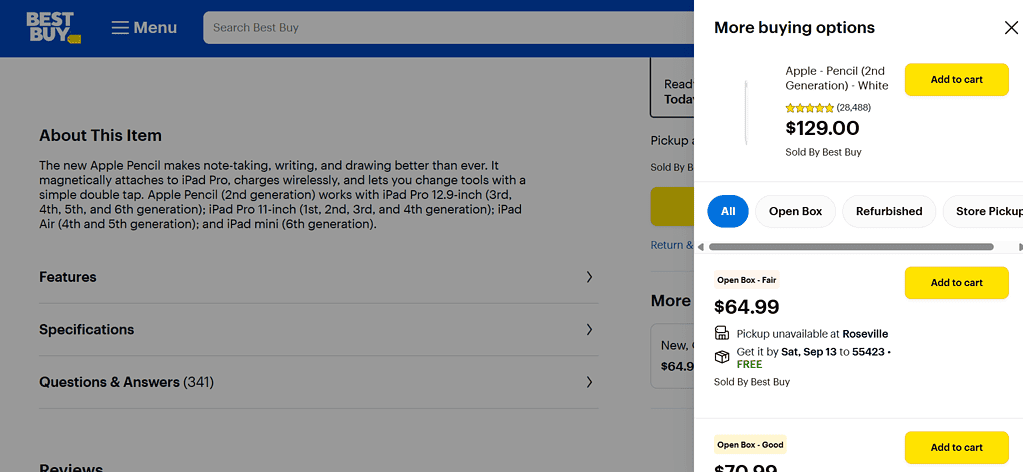Select the All filter tab
The image size is (1023, 472).
[x=728, y=212]
